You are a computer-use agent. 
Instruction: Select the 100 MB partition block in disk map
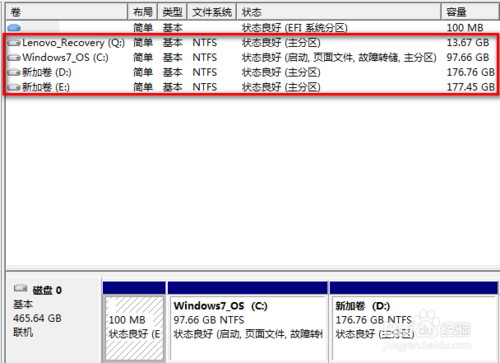tap(134, 322)
